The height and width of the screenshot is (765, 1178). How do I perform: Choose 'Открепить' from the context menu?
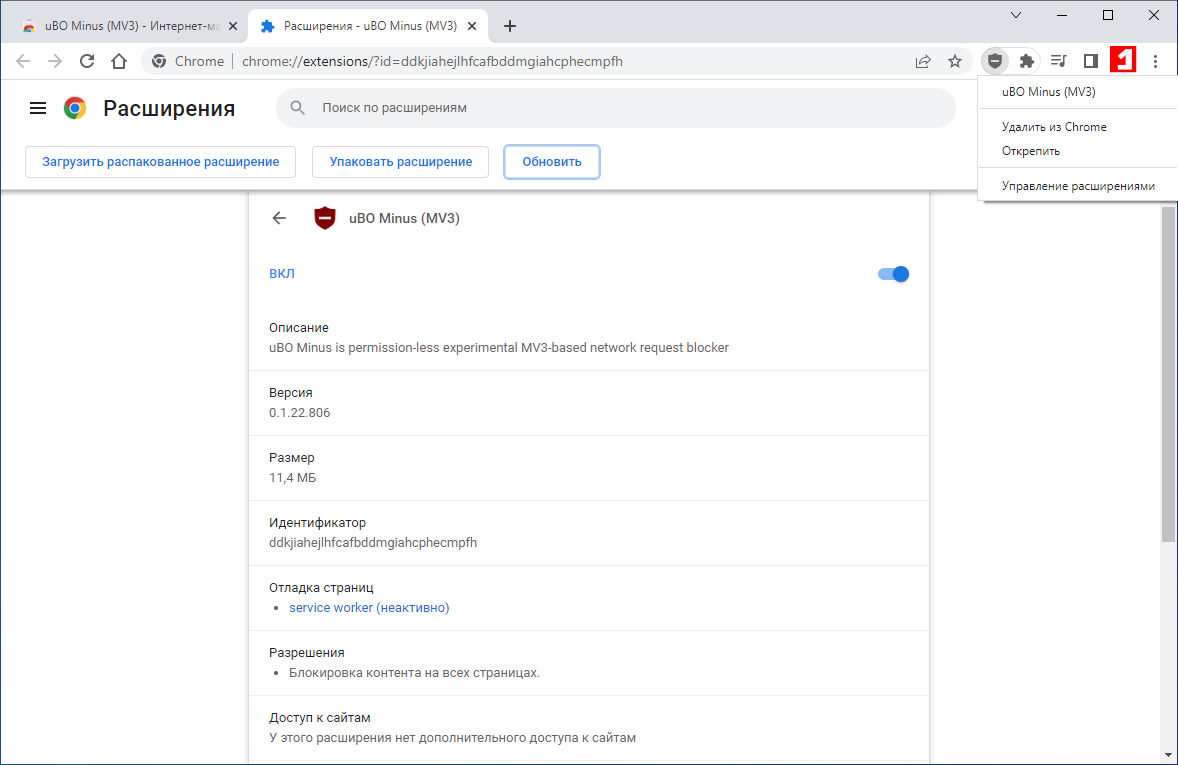(1031, 151)
